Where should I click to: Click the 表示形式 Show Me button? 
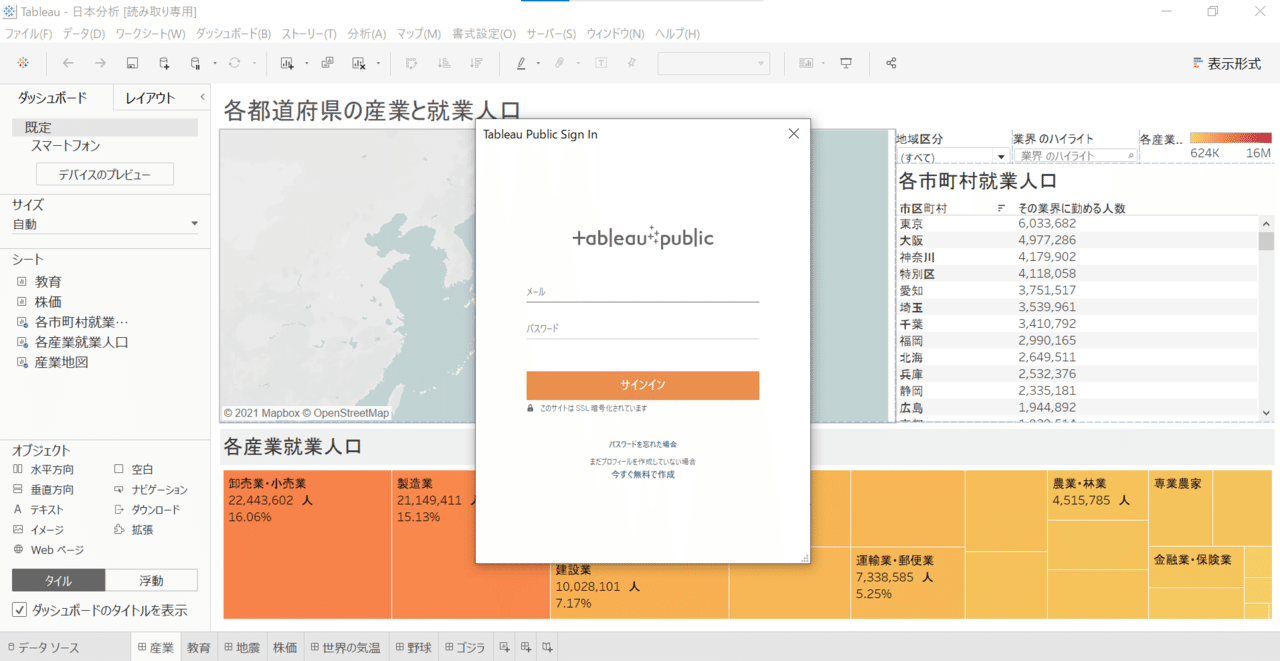coord(1227,63)
